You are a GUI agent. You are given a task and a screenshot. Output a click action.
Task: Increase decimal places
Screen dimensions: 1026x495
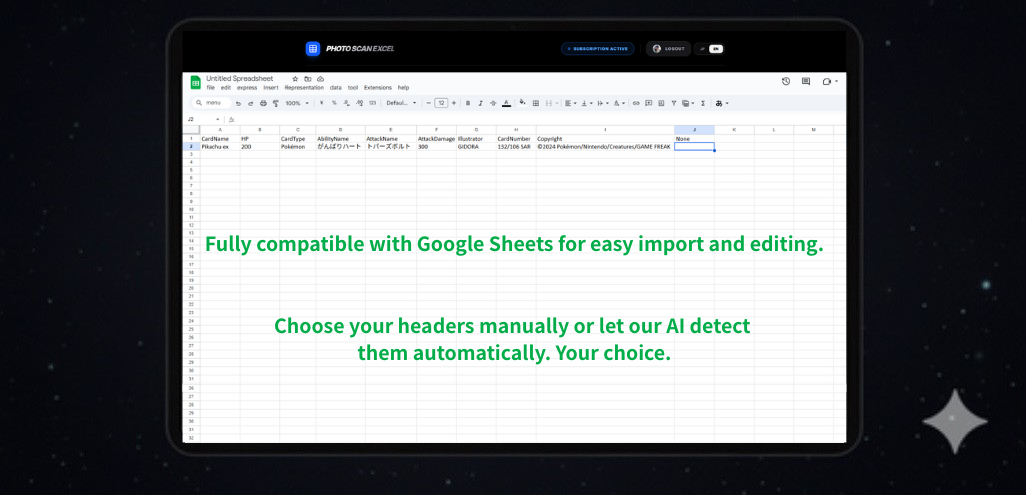coord(359,103)
